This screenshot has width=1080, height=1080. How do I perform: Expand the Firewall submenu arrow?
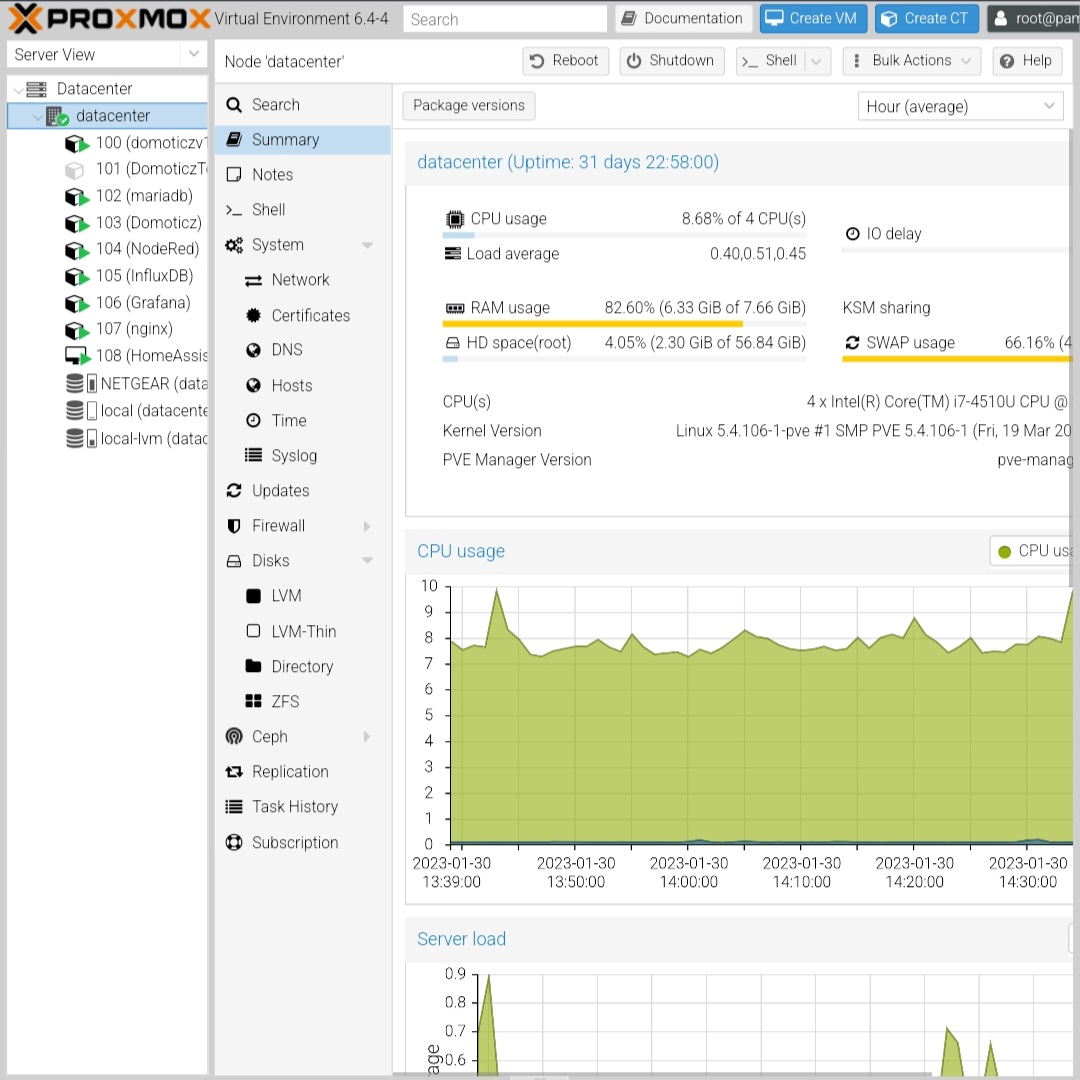(367, 527)
